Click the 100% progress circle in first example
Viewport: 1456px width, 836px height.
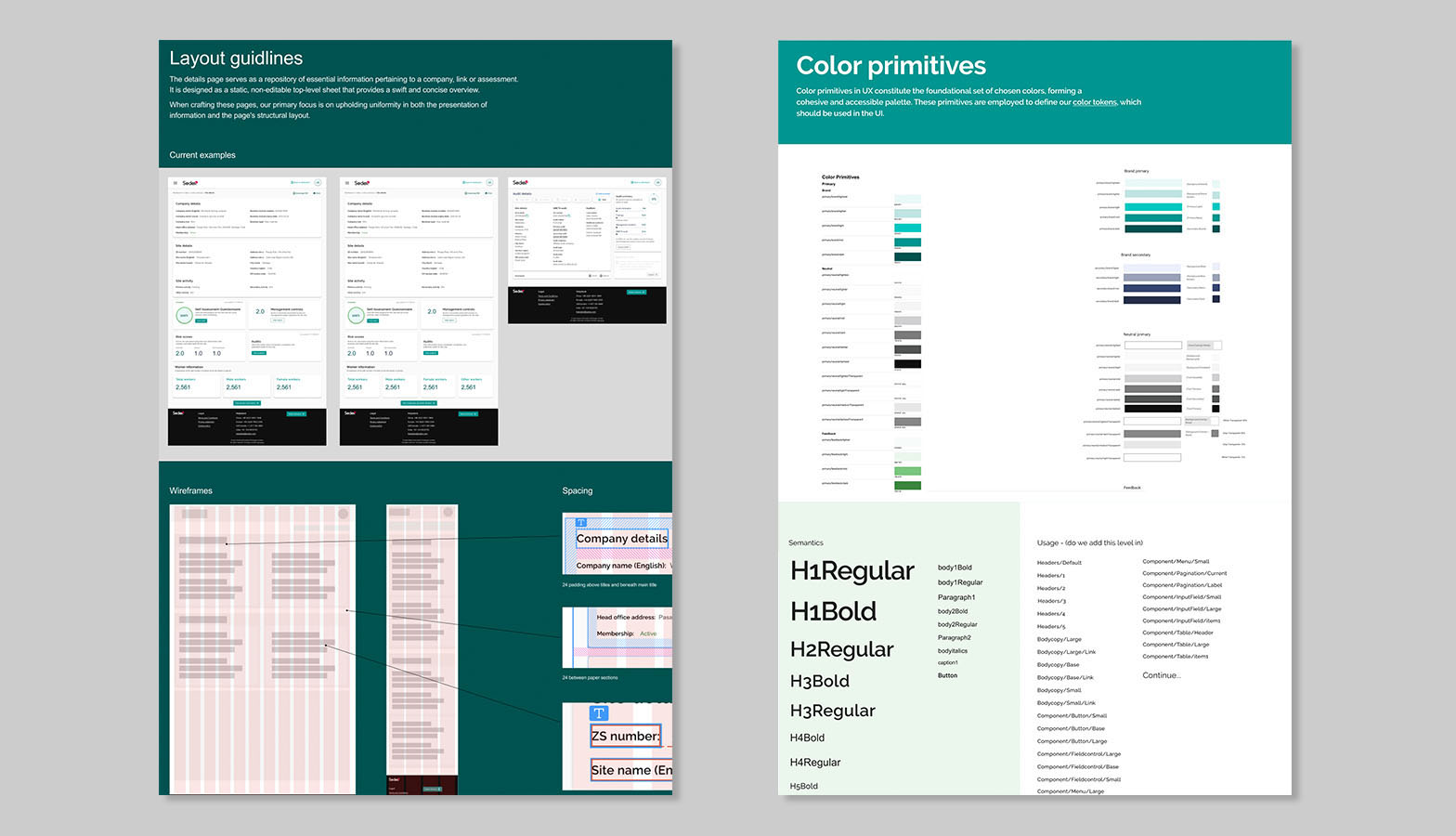click(184, 315)
